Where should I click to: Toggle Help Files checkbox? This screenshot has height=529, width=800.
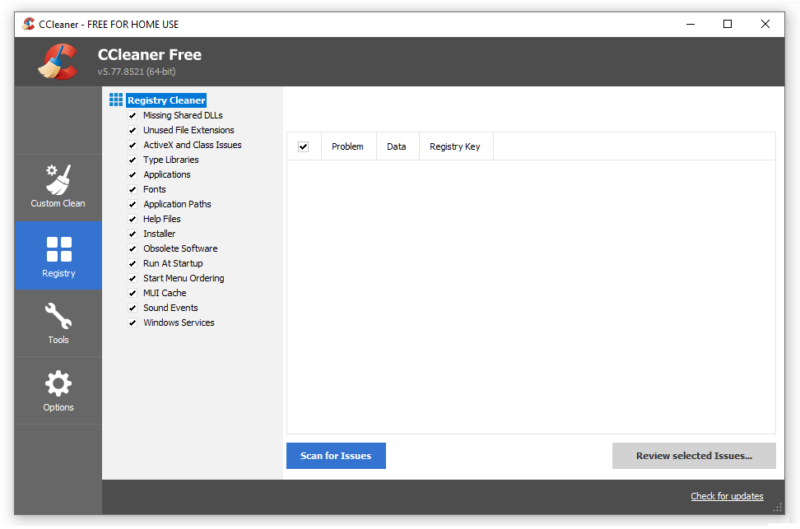[133, 219]
